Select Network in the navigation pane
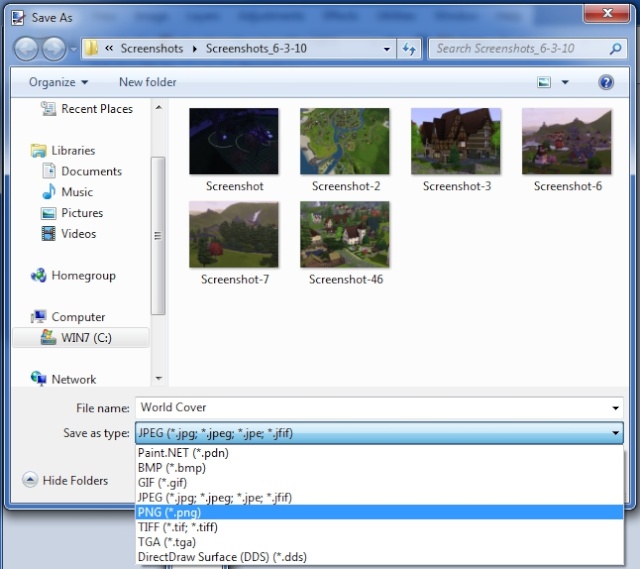The width and height of the screenshot is (640, 569). click(73, 379)
